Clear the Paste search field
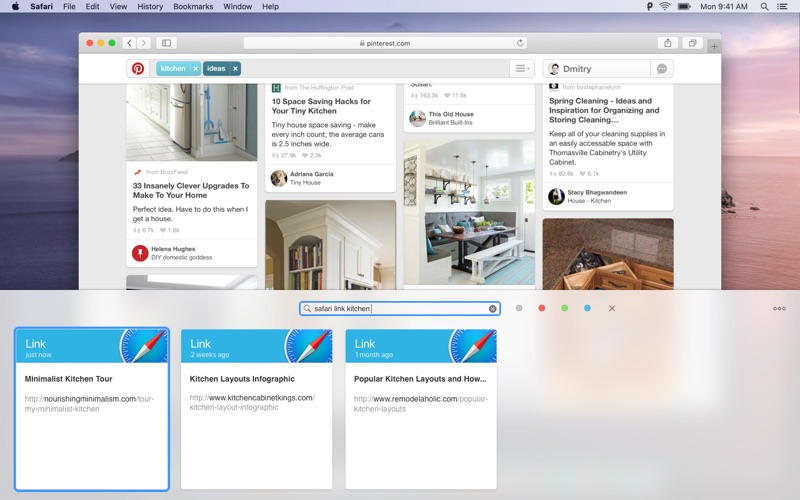Image resolution: width=800 pixels, height=500 pixels. 492,309
